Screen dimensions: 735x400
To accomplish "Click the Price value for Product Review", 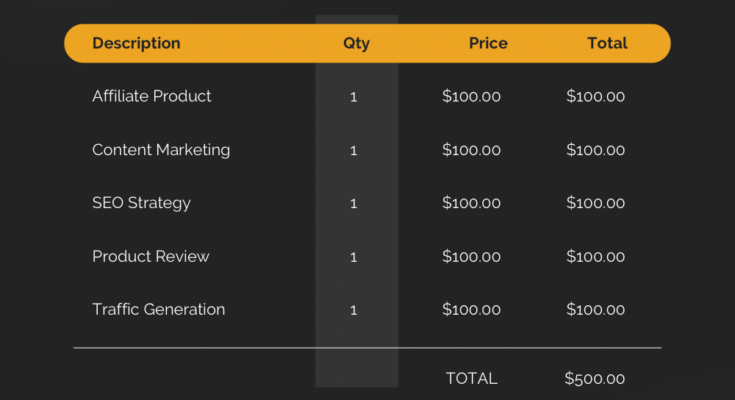I will click(471, 257).
